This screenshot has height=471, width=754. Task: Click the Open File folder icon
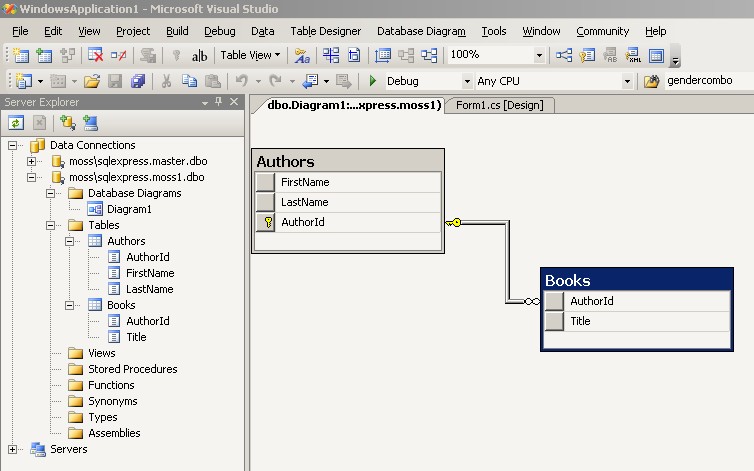tap(91, 81)
